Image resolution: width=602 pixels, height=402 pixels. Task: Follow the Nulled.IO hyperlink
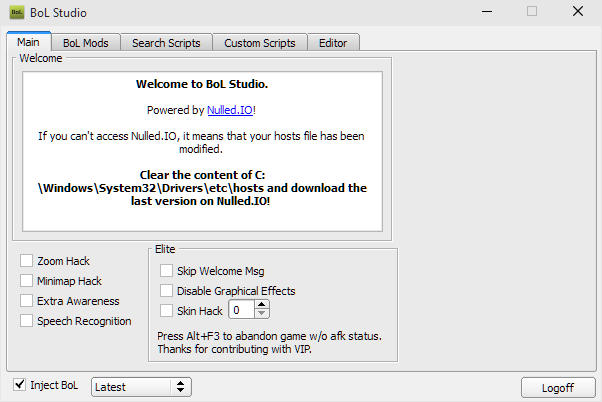click(x=230, y=110)
